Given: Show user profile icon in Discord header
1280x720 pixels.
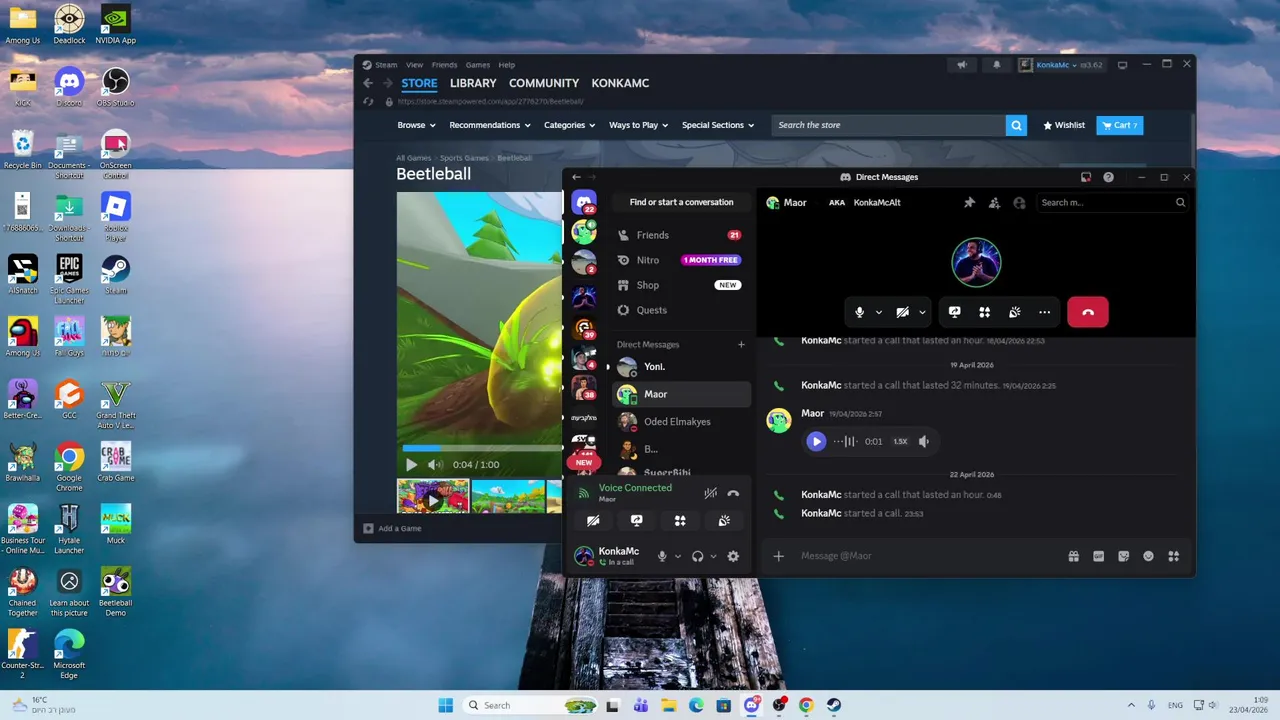Looking at the screenshot, I should [x=1019, y=202].
